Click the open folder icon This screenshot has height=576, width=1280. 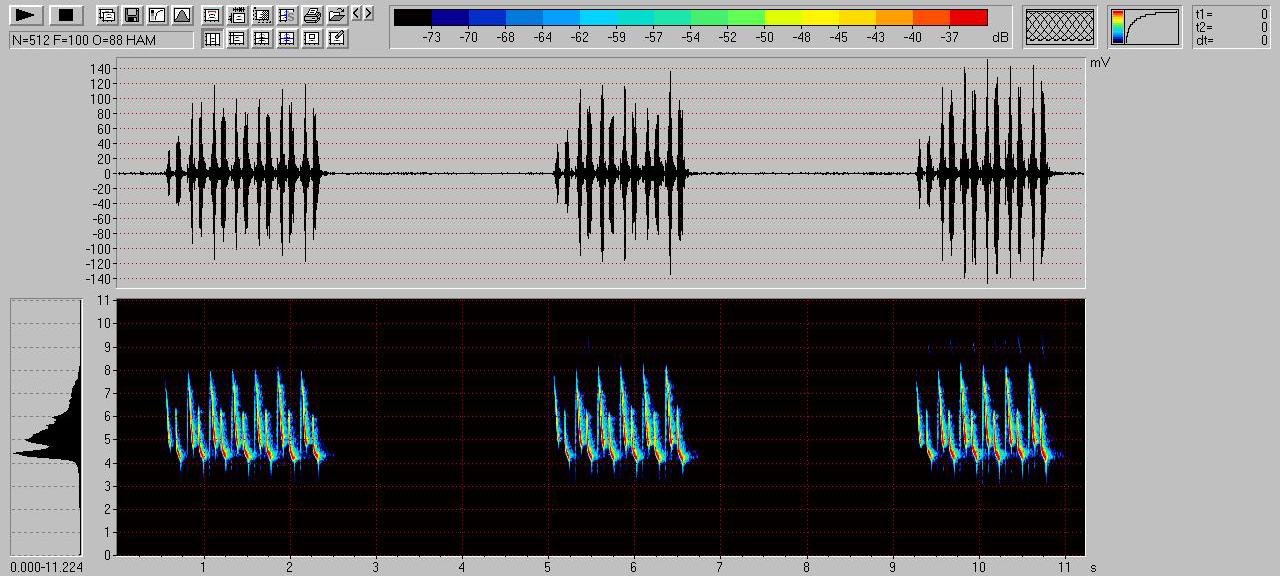[x=337, y=15]
